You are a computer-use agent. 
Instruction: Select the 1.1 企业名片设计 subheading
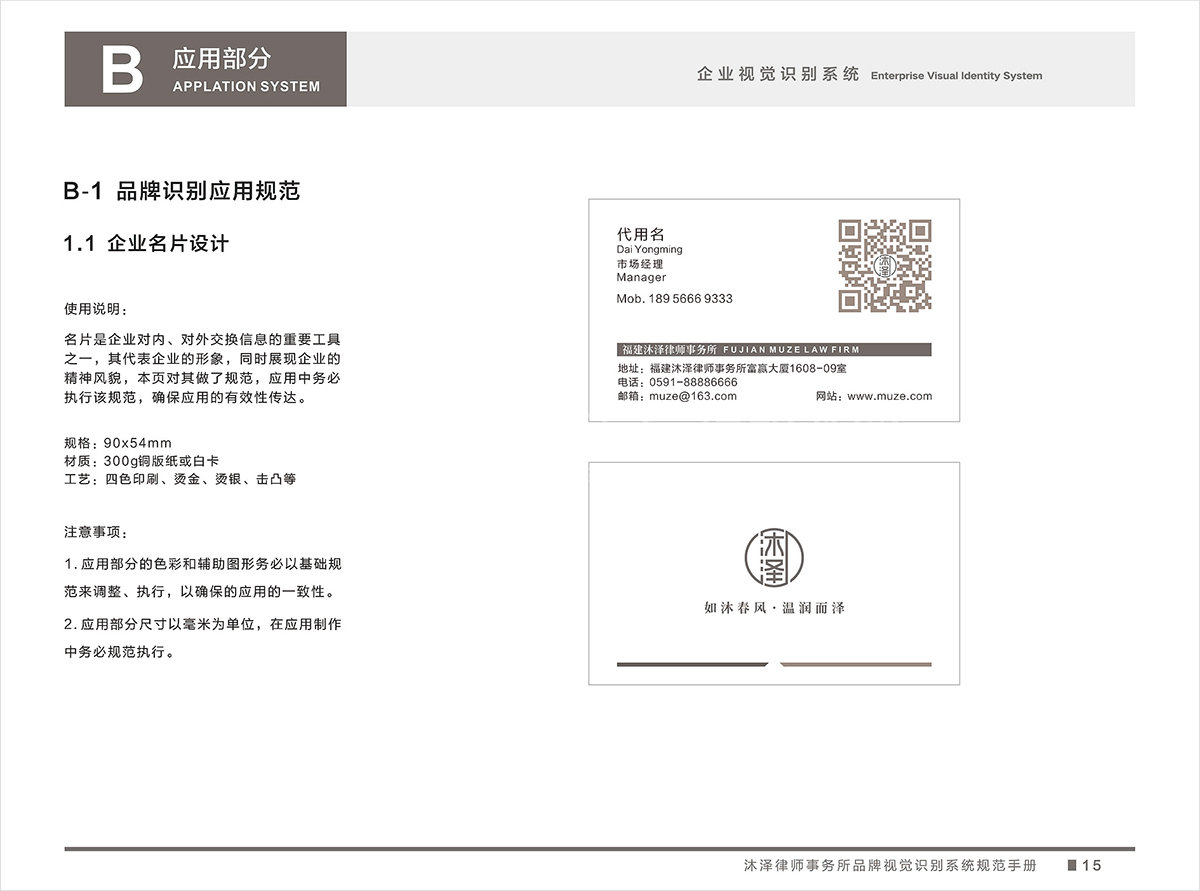(x=146, y=243)
